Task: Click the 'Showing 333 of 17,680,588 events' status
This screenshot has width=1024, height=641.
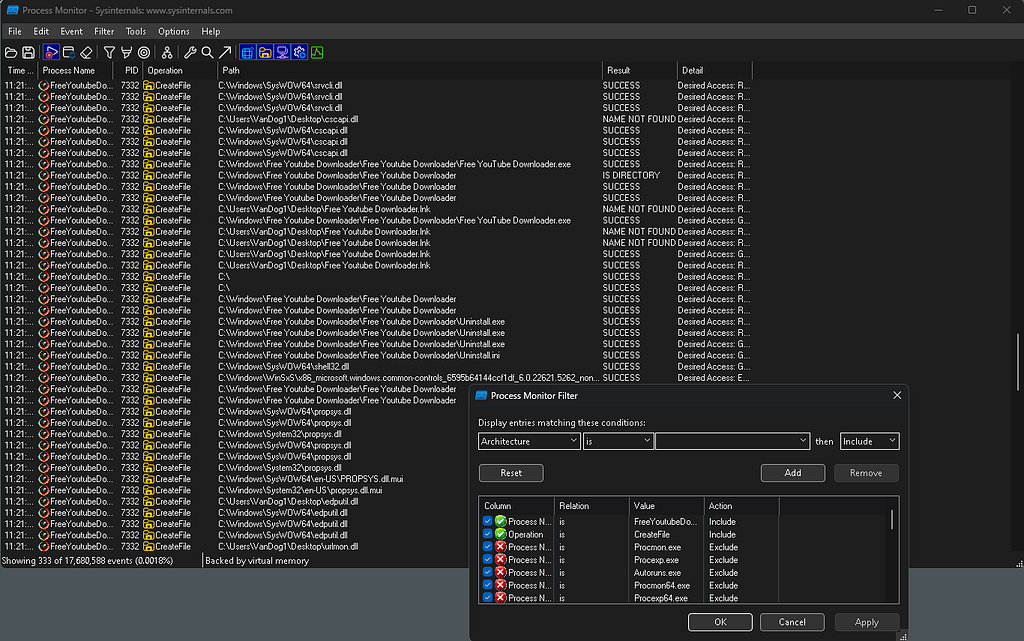Action: (88, 561)
